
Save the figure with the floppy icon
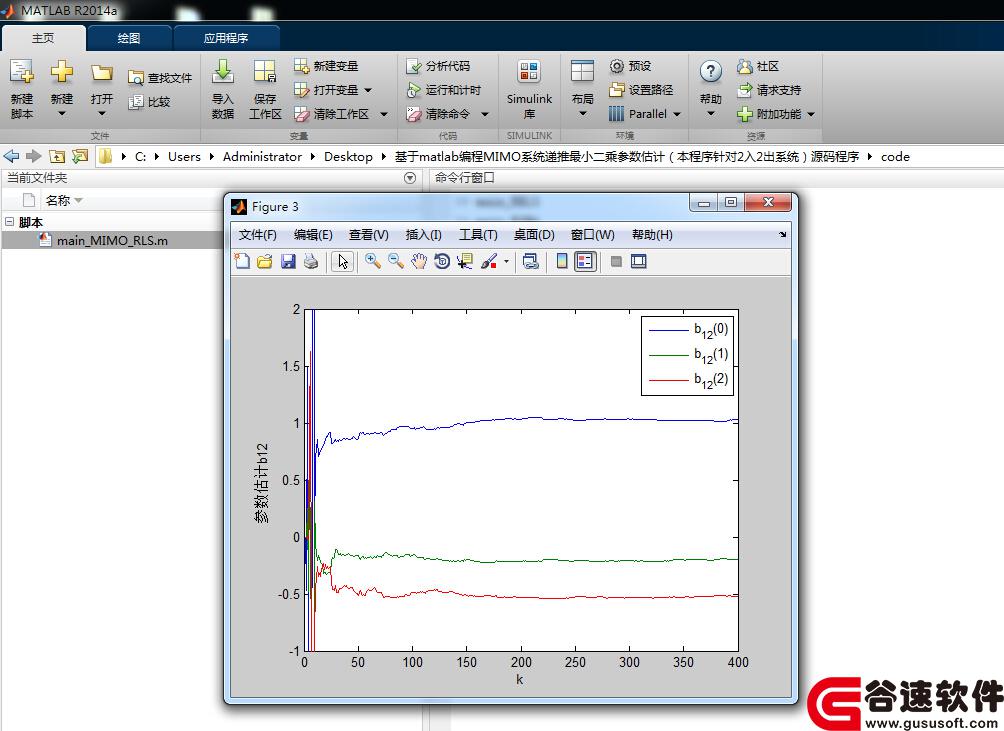(288, 261)
